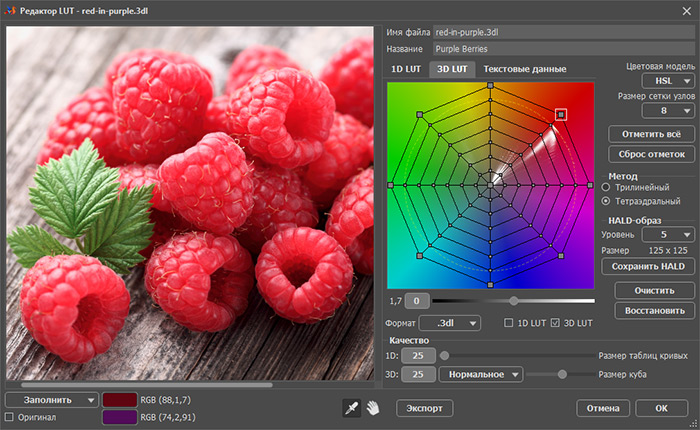
Task: Open the Нормальное quality dropdown
Action: pyautogui.click(x=481, y=374)
